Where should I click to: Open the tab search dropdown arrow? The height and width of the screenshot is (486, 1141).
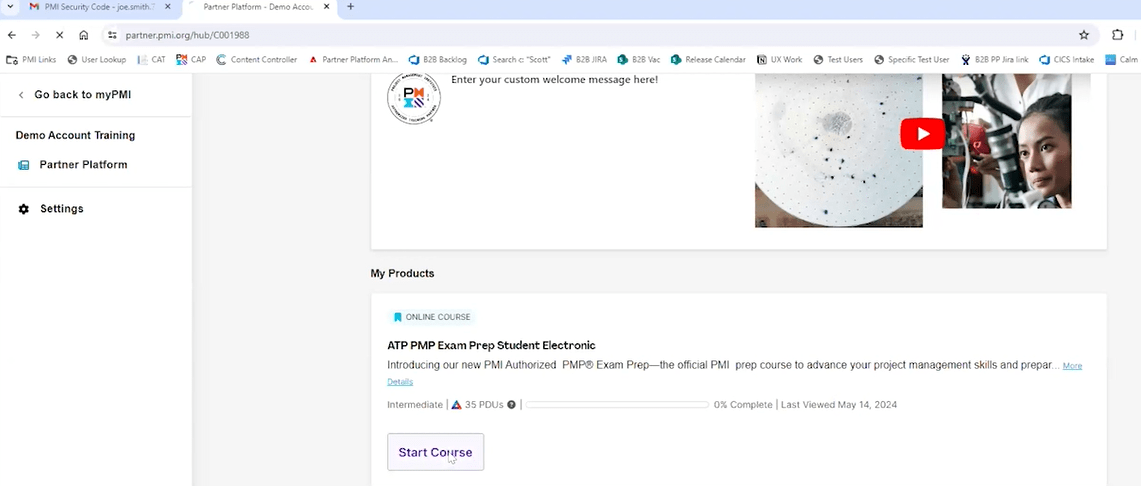coord(9,7)
